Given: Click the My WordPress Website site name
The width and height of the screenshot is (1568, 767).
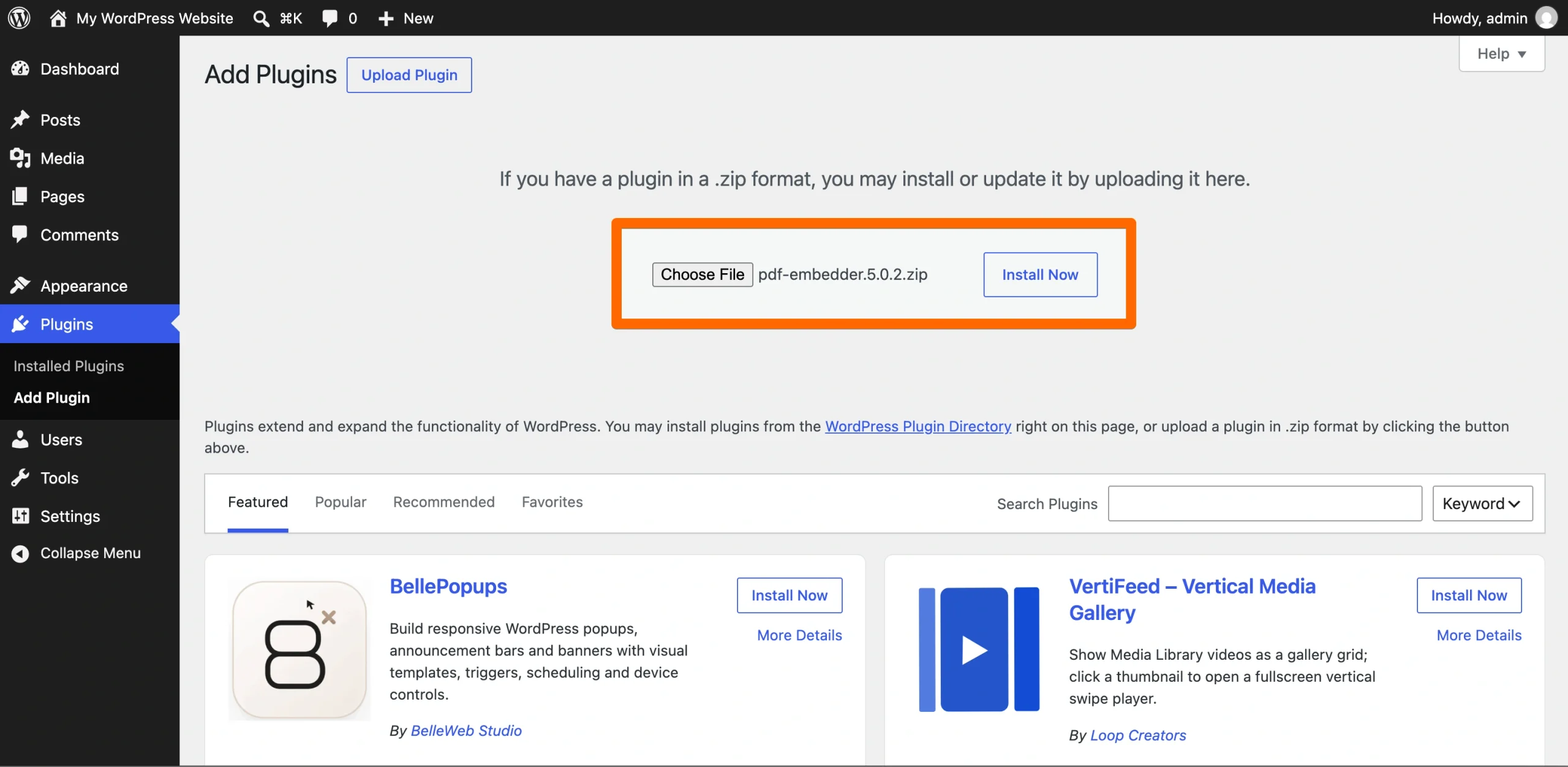Looking at the screenshot, I should [x=154, y=18].
